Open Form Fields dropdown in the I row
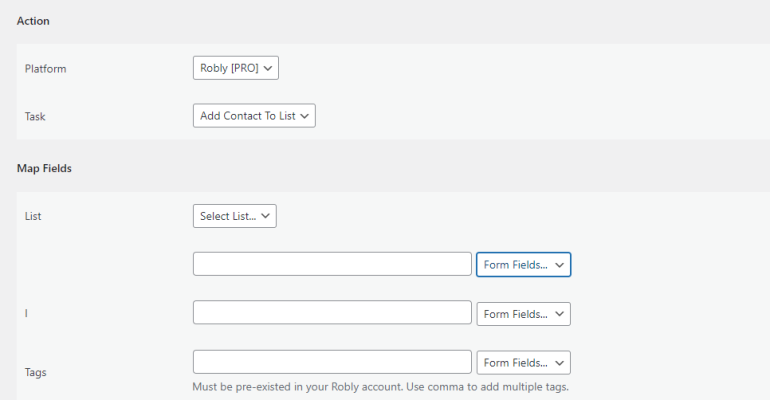 click(x=523, y=314)
